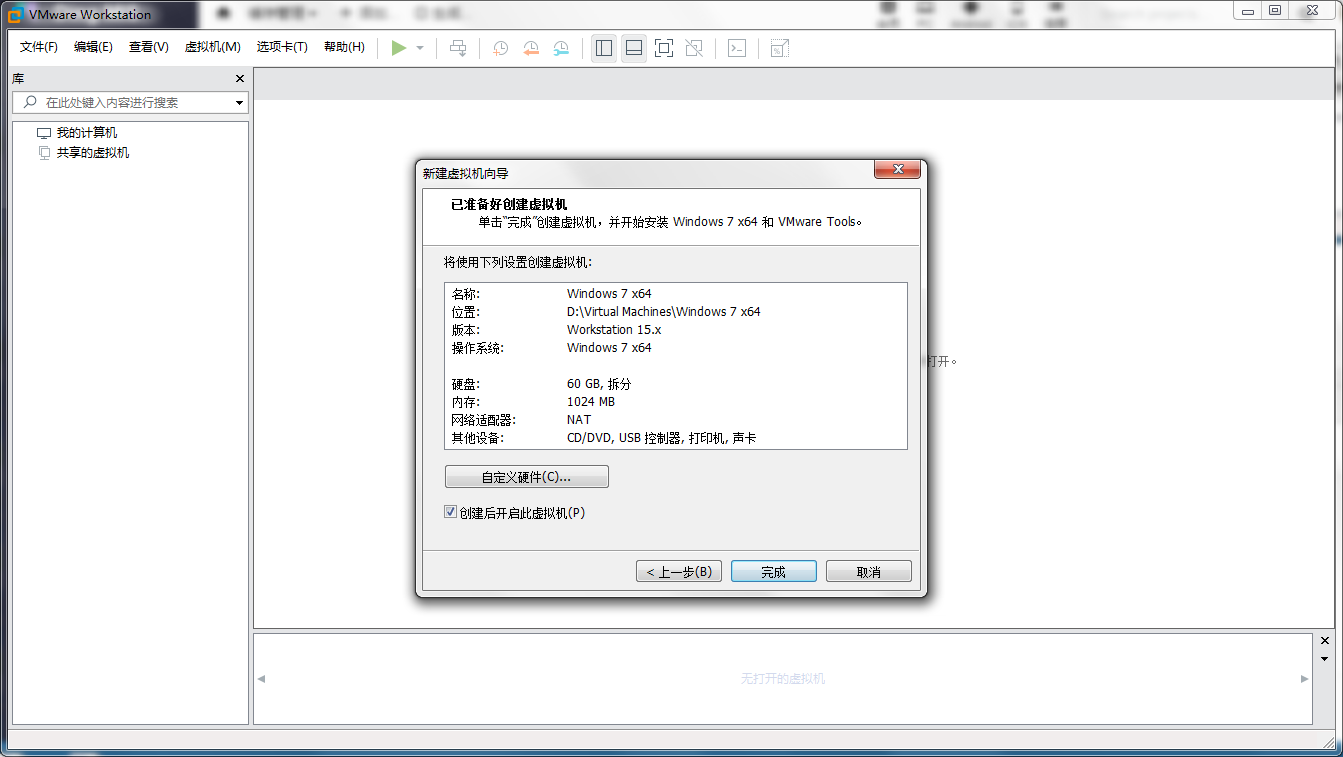Open the power options dropdown arrow beside play
The width and height of the screenshot is (1343, 757).
pos(420,48)
